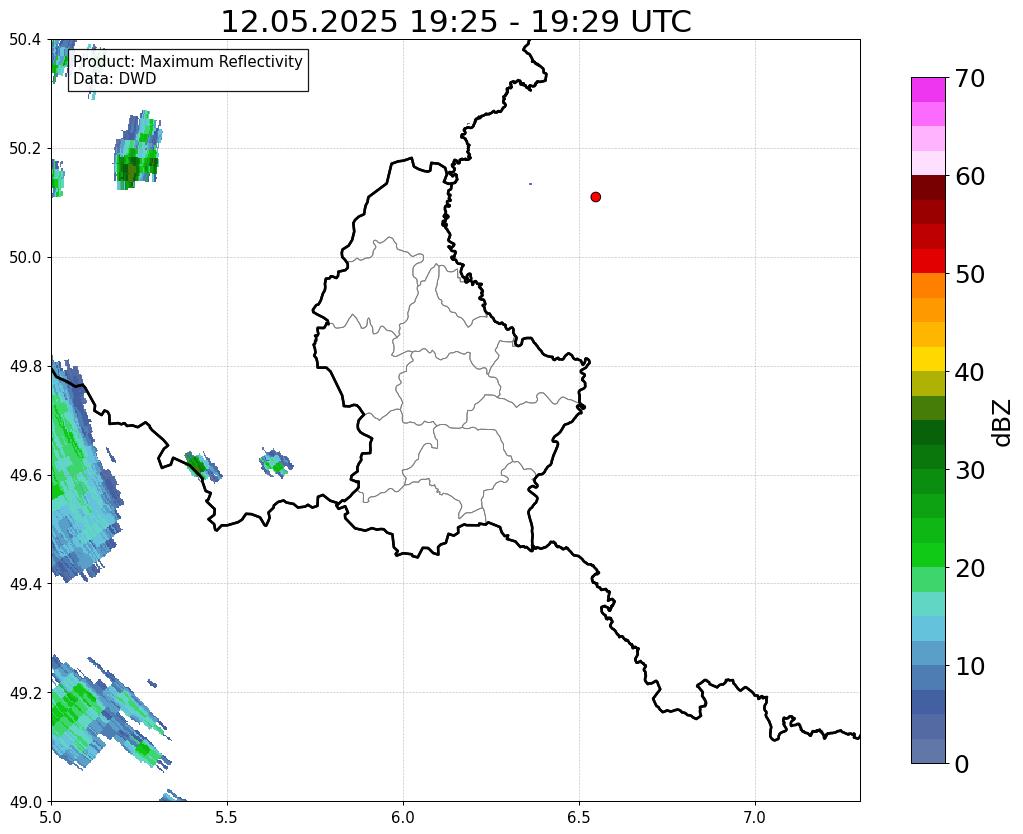Viewport: 1023px width, 834px height.
Task: Click the latitude axis label 50.2
Action: [25, 149]
